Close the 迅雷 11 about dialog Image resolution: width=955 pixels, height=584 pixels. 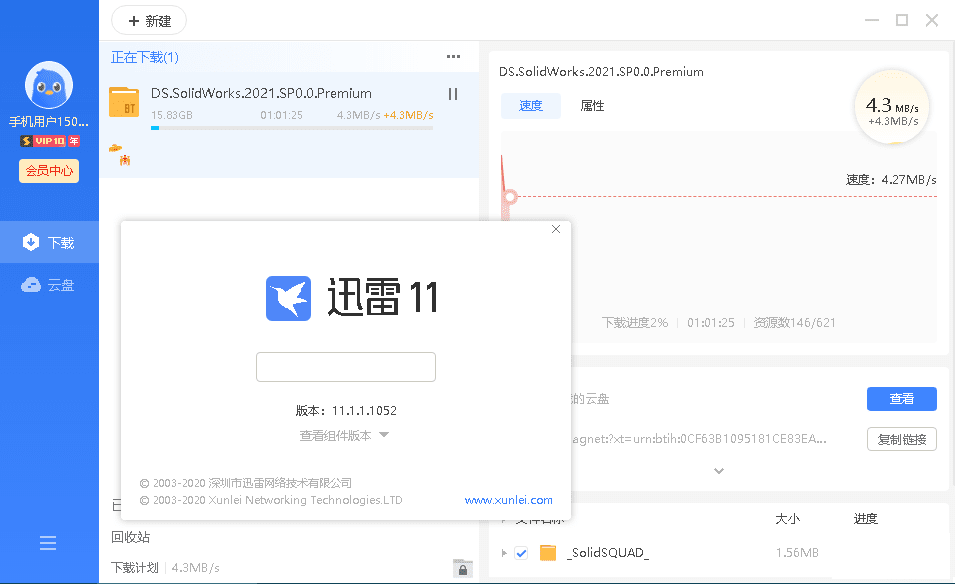tap(555, 229)
